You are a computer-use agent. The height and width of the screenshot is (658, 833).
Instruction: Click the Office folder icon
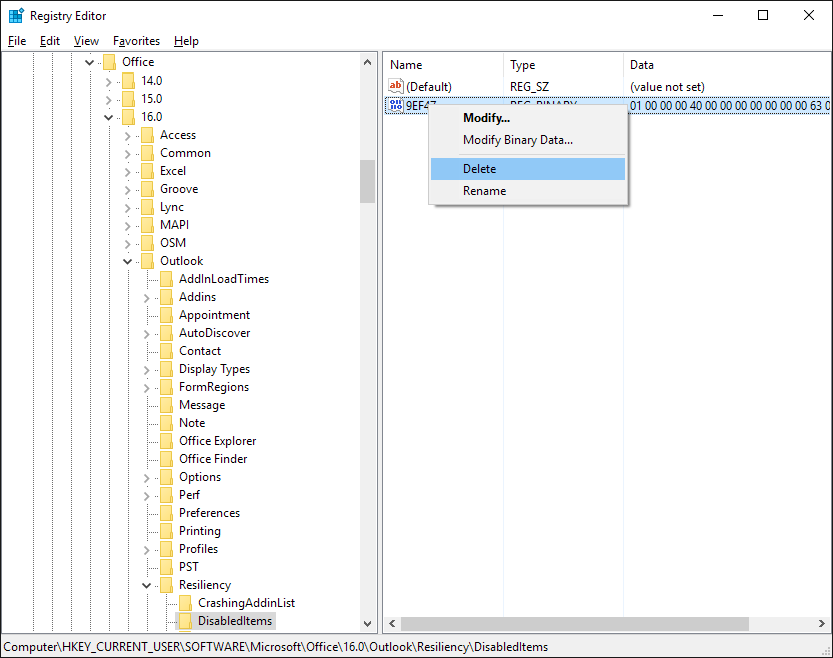coord(109,62)
